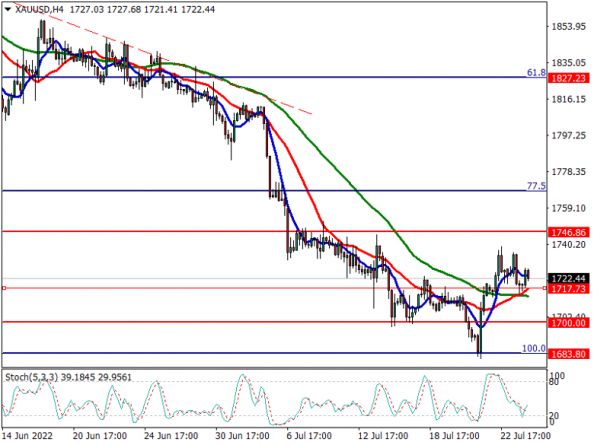Image resolution: width=594 pixels, height=445 pixels.
Task: Click the 61.8 Fibonacci level label
Action: coord(536,72)
